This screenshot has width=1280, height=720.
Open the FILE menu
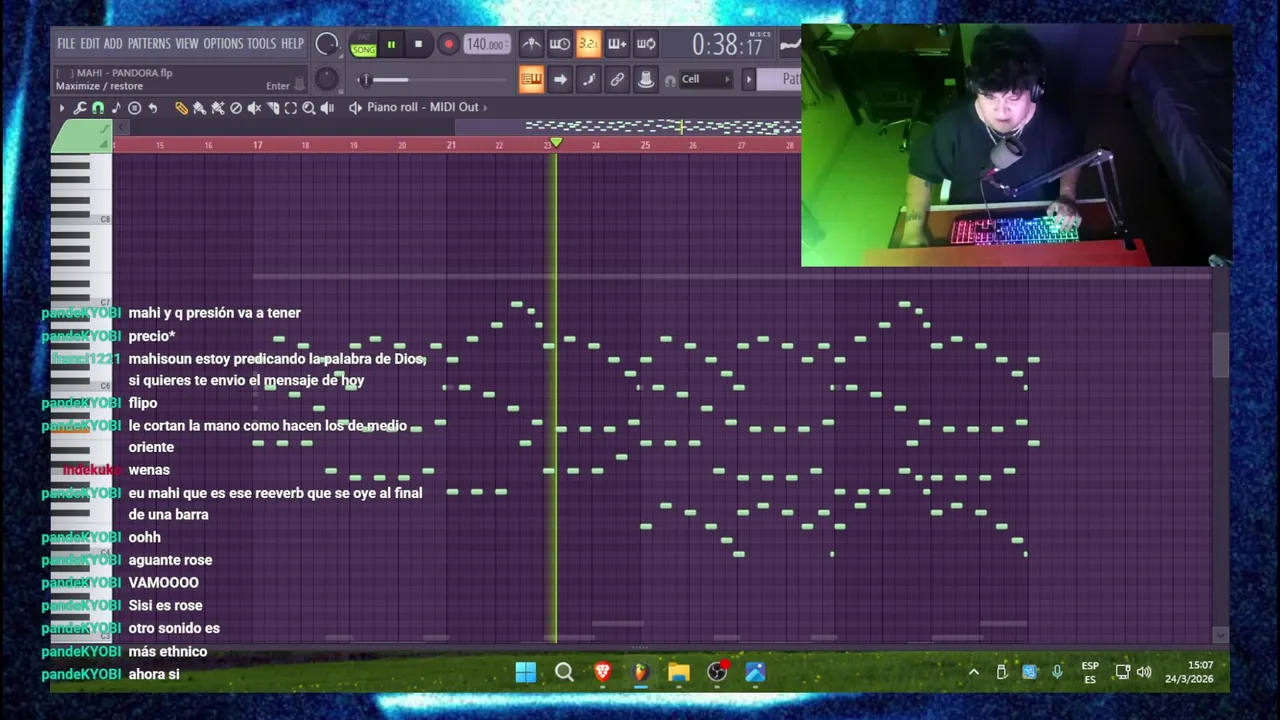click(66, 44)
